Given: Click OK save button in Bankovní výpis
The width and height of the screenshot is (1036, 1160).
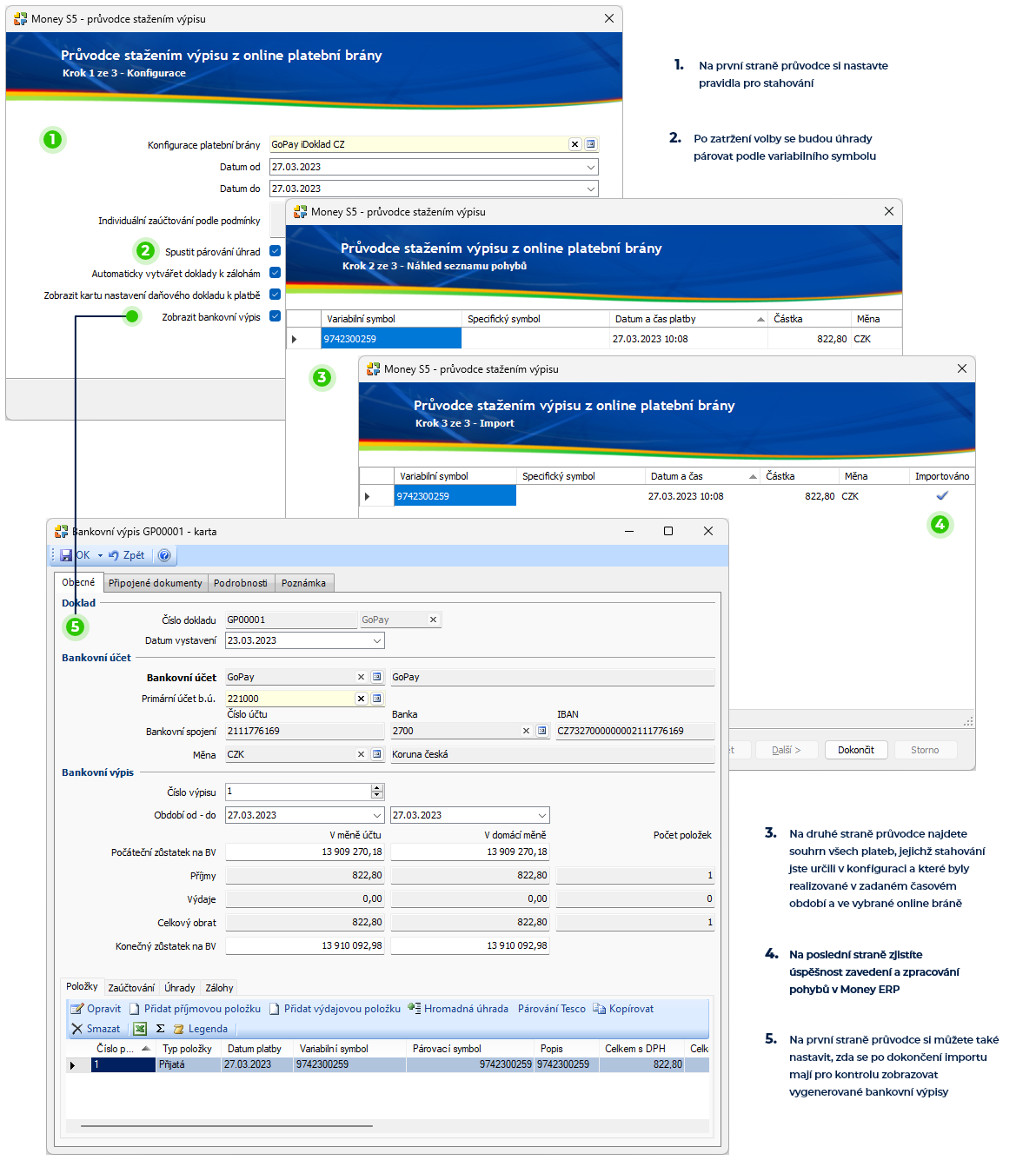Looking at the screenshot, I should click(x=75, y=555).
